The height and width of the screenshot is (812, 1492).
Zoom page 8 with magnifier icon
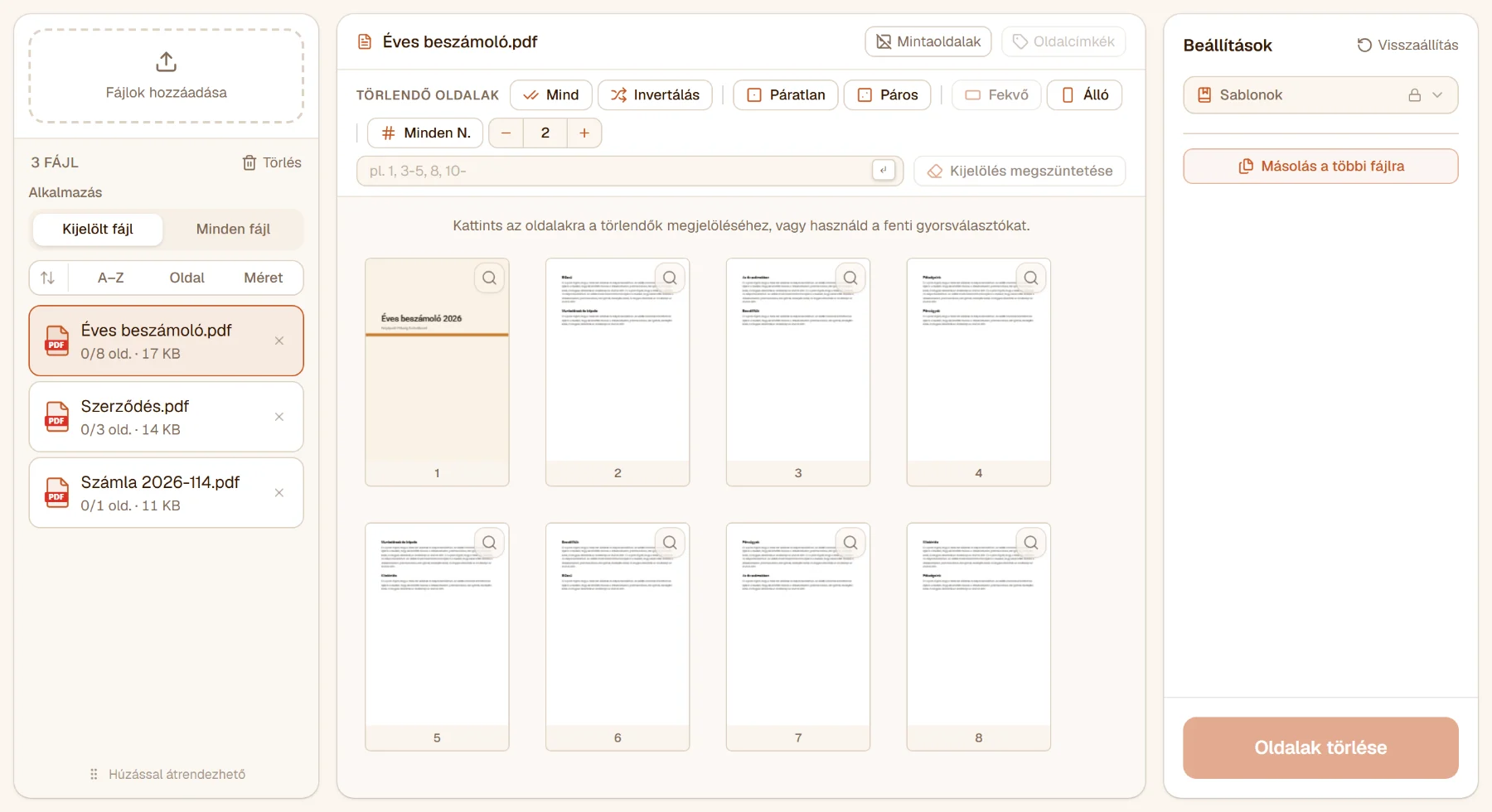click(1031, 543)
